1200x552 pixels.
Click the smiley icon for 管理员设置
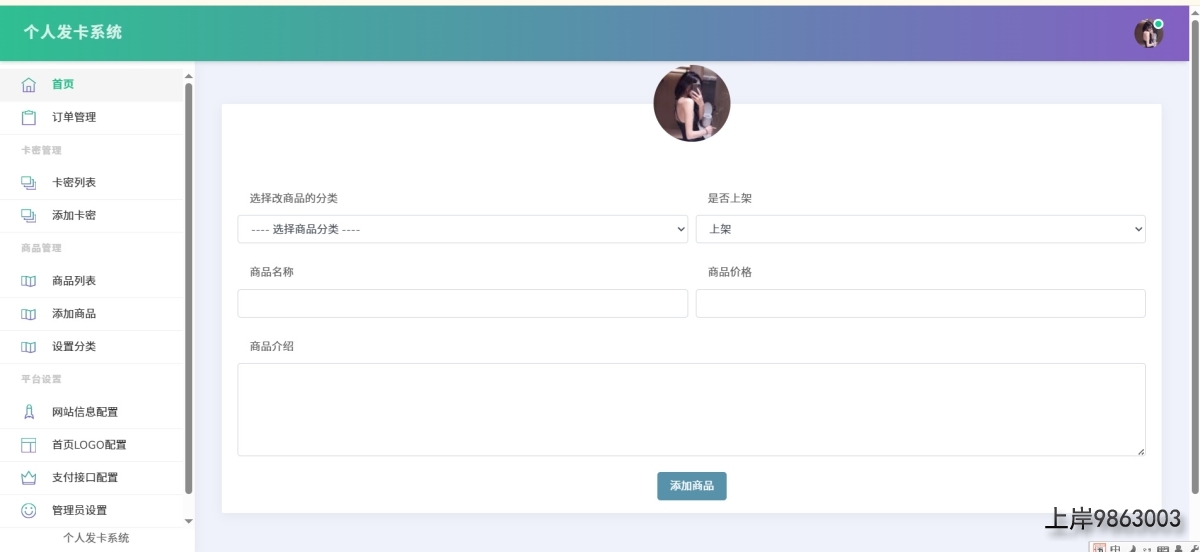tap(29, 511)
